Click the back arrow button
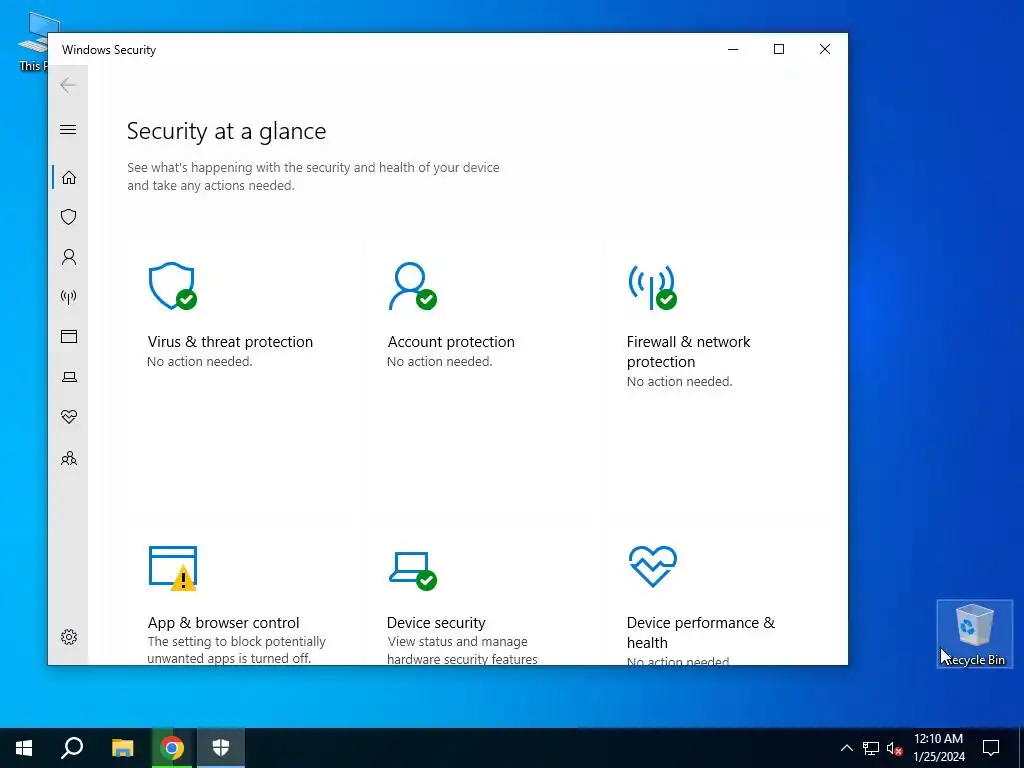The height and width of the screenshot is (768, 1024). pyautogui.click(x=68, y=85)
